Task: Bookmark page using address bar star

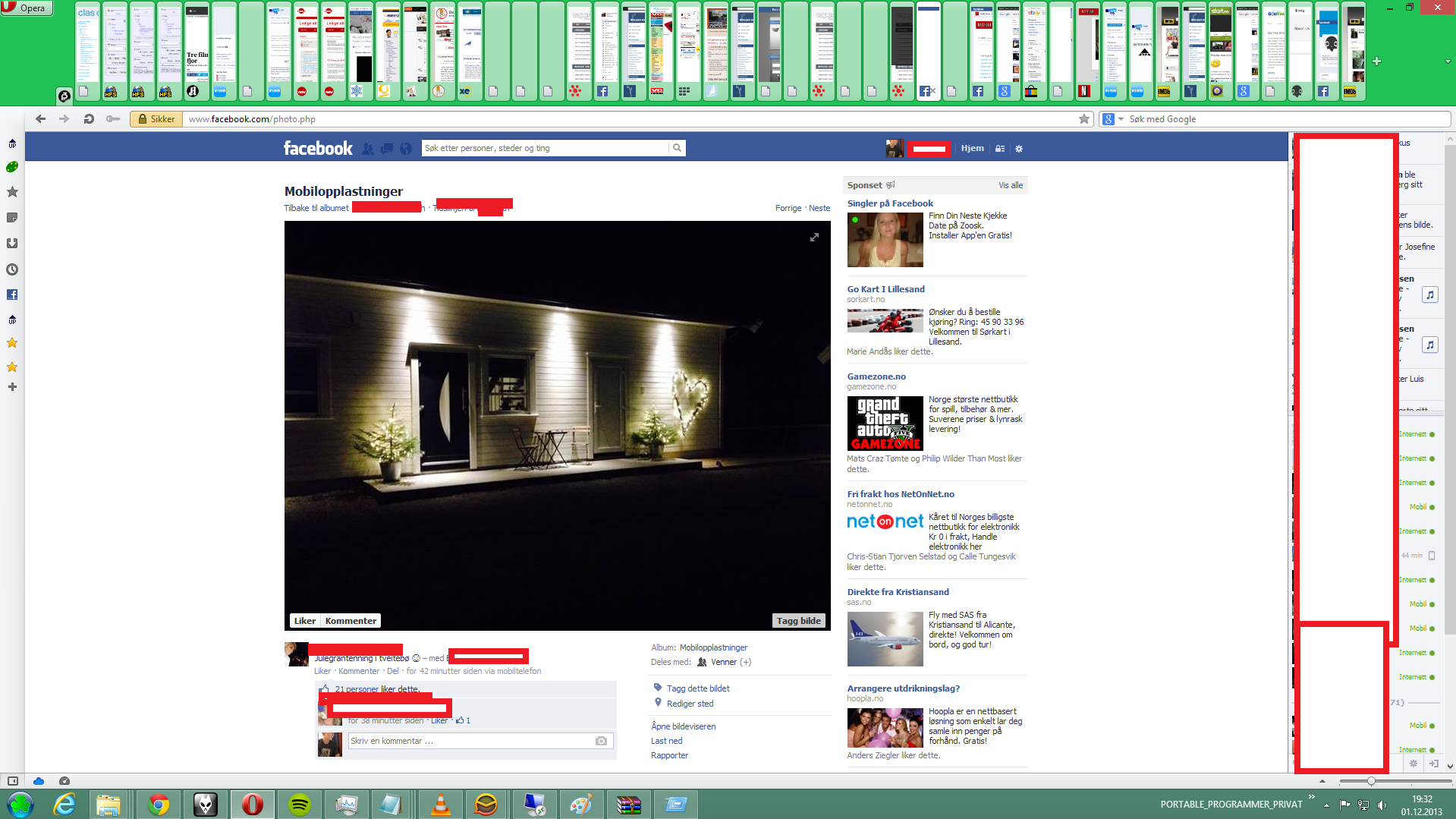Action: [1084, 119]
